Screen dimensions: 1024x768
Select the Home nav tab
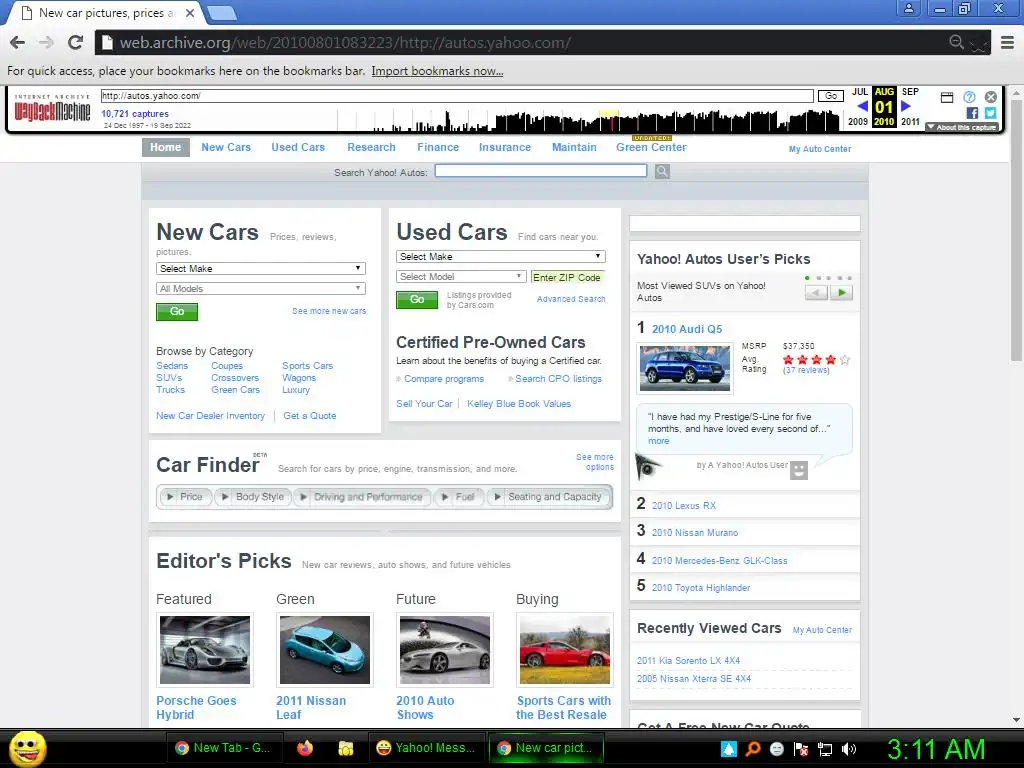point(166,148)
